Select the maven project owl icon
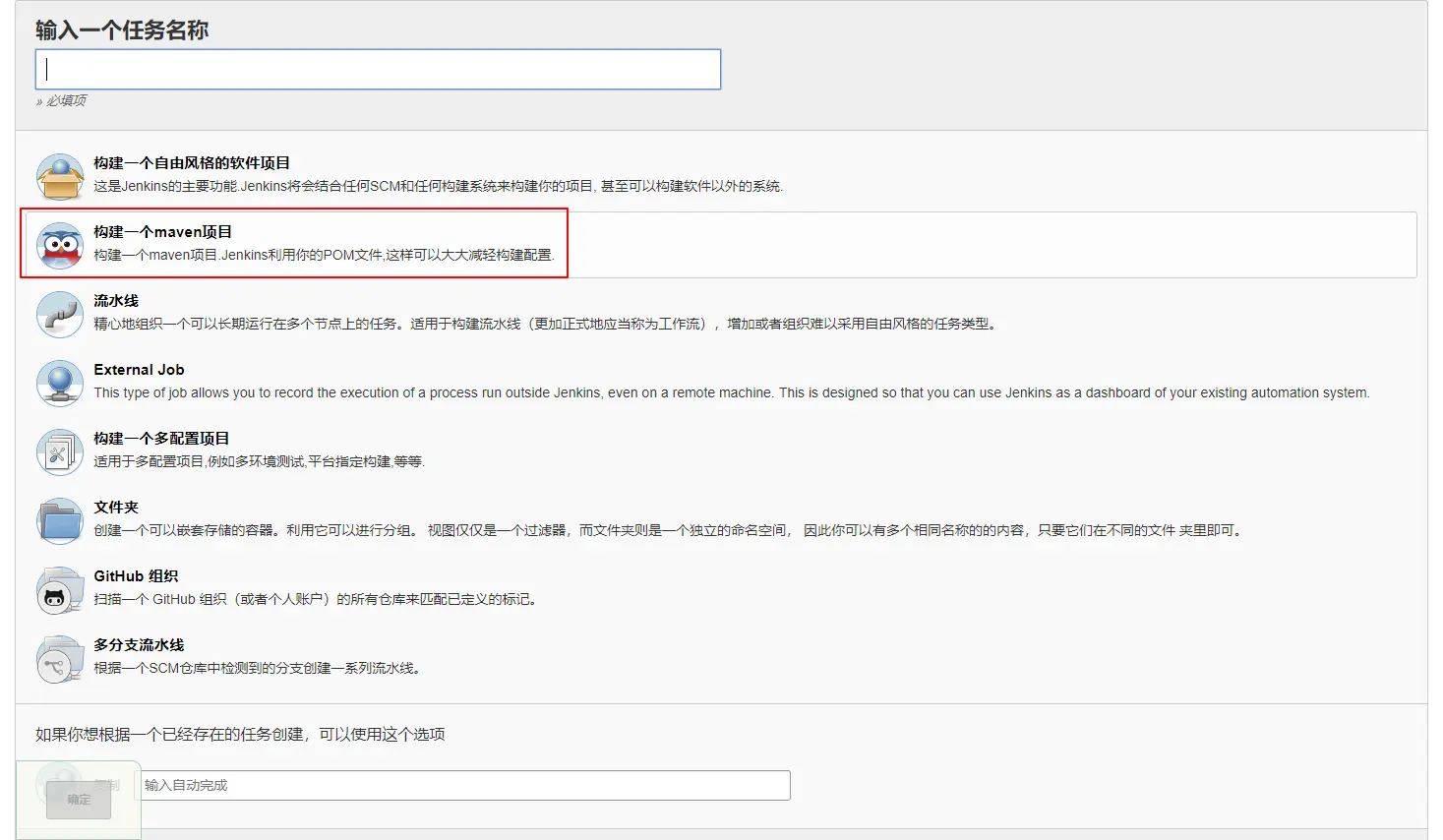 point(60,246)
